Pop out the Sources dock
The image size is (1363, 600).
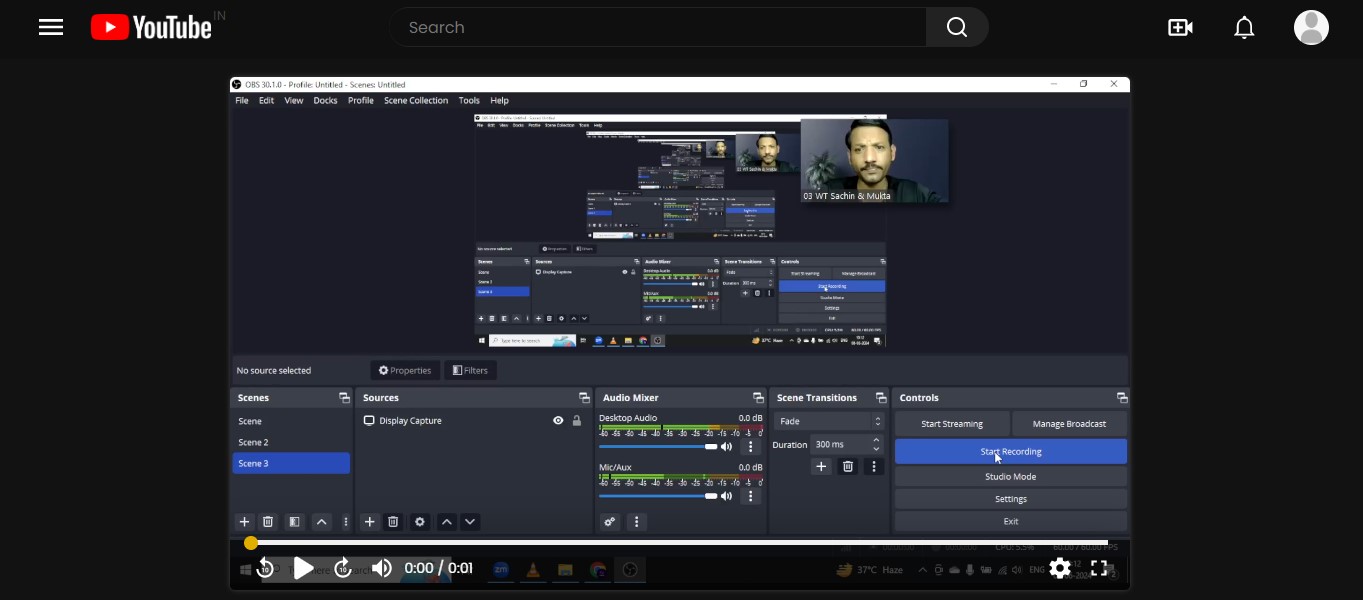pos(584,398)
